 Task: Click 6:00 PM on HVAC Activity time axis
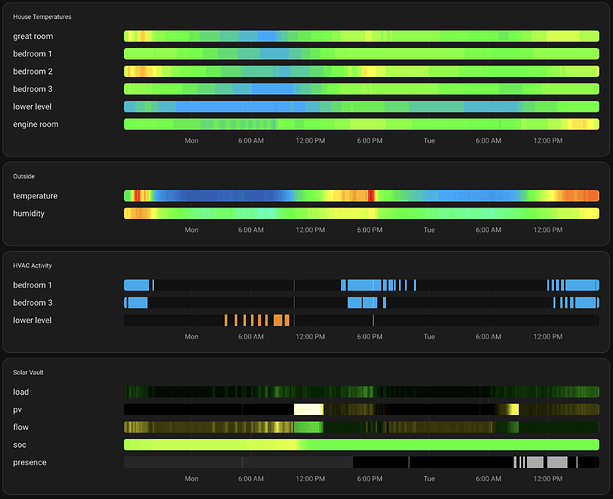click(x=369, y=337)
